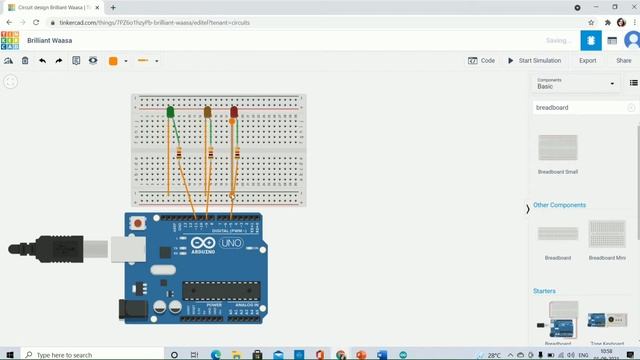The height and width of the screenshot is (360, 640).
Task: Click the Other Components heading
Action: (x=559, y=205)
